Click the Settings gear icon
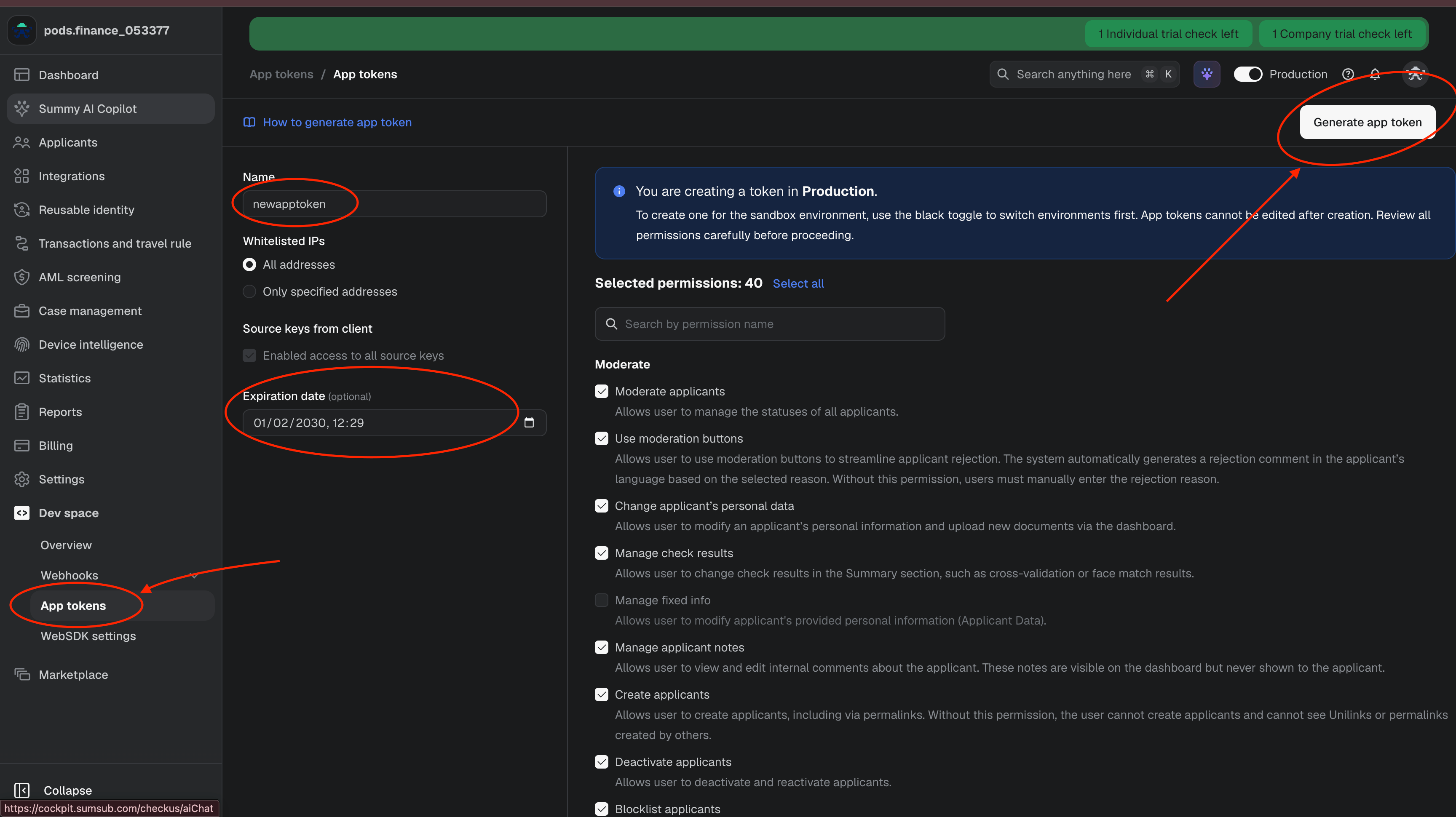 pyautogui.click(x=21, y=479)
